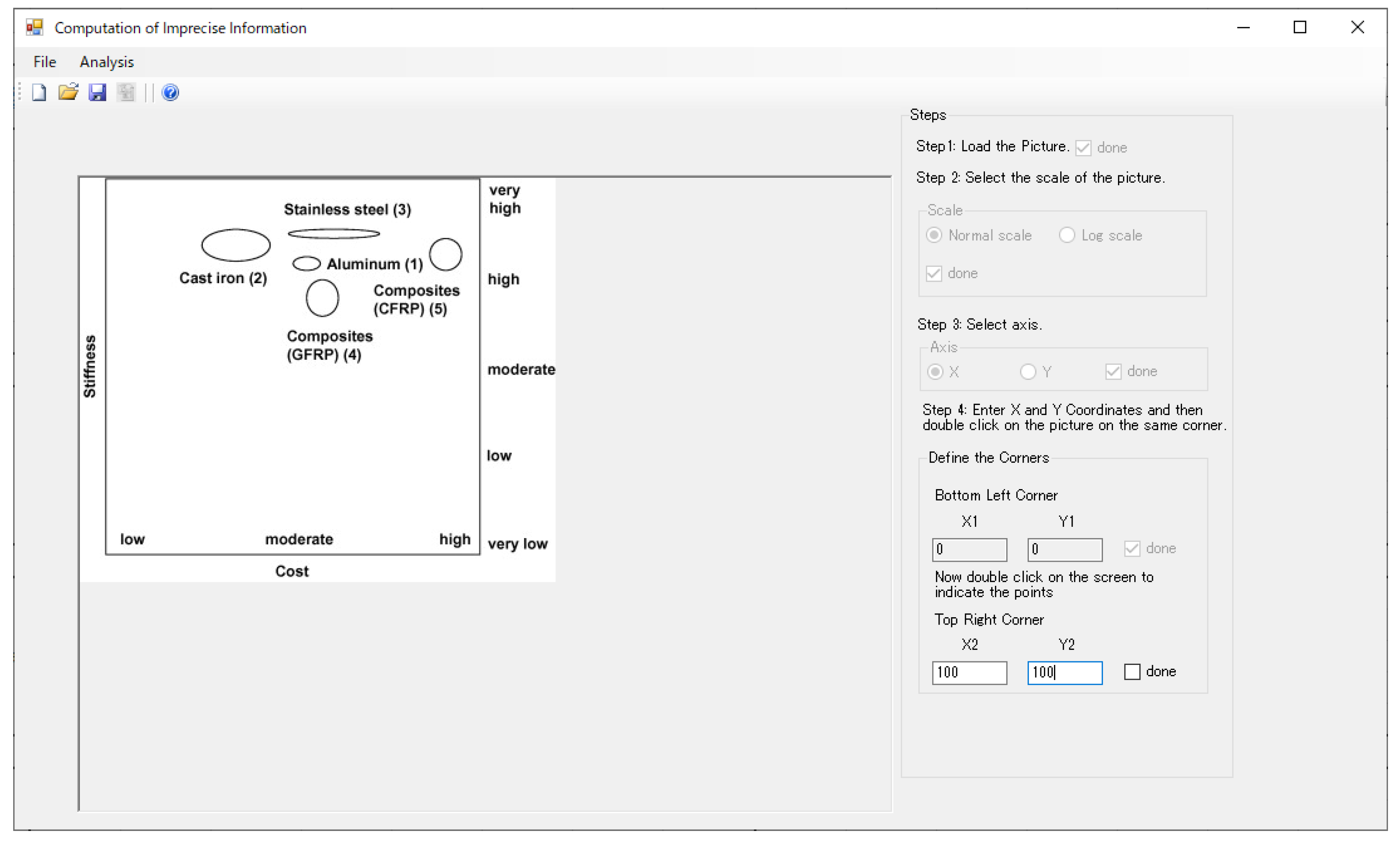Open the File menu
The height and width of the screenshot is (843, 1400).
pyautogui.click(x=44, y=62)
